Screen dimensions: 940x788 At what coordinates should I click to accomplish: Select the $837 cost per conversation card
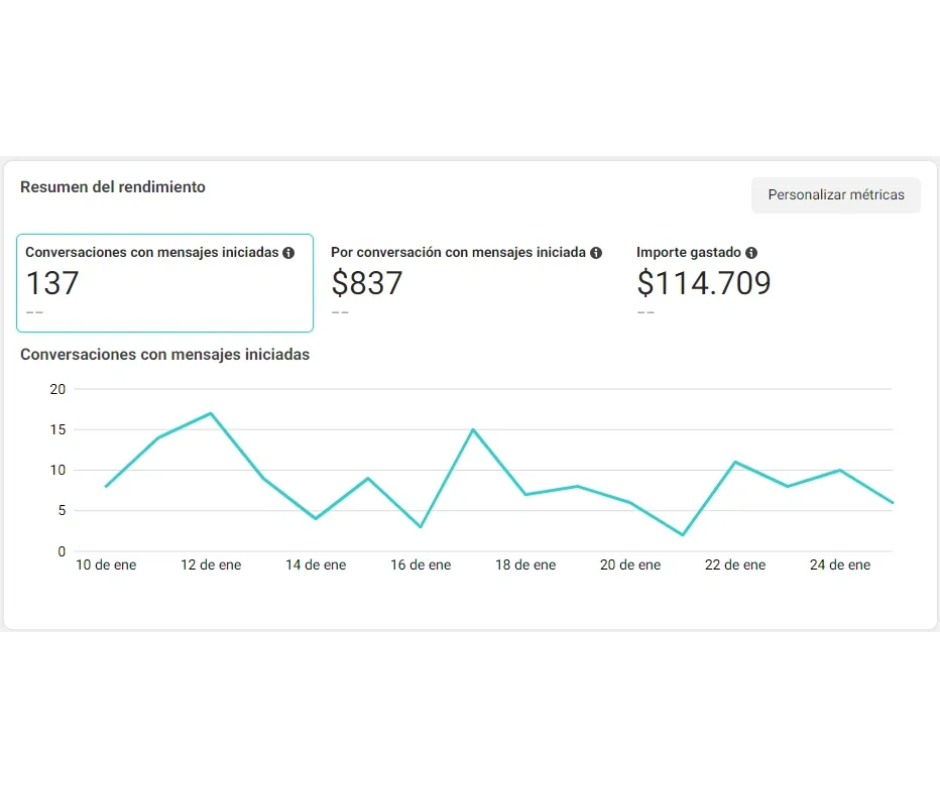466,283
